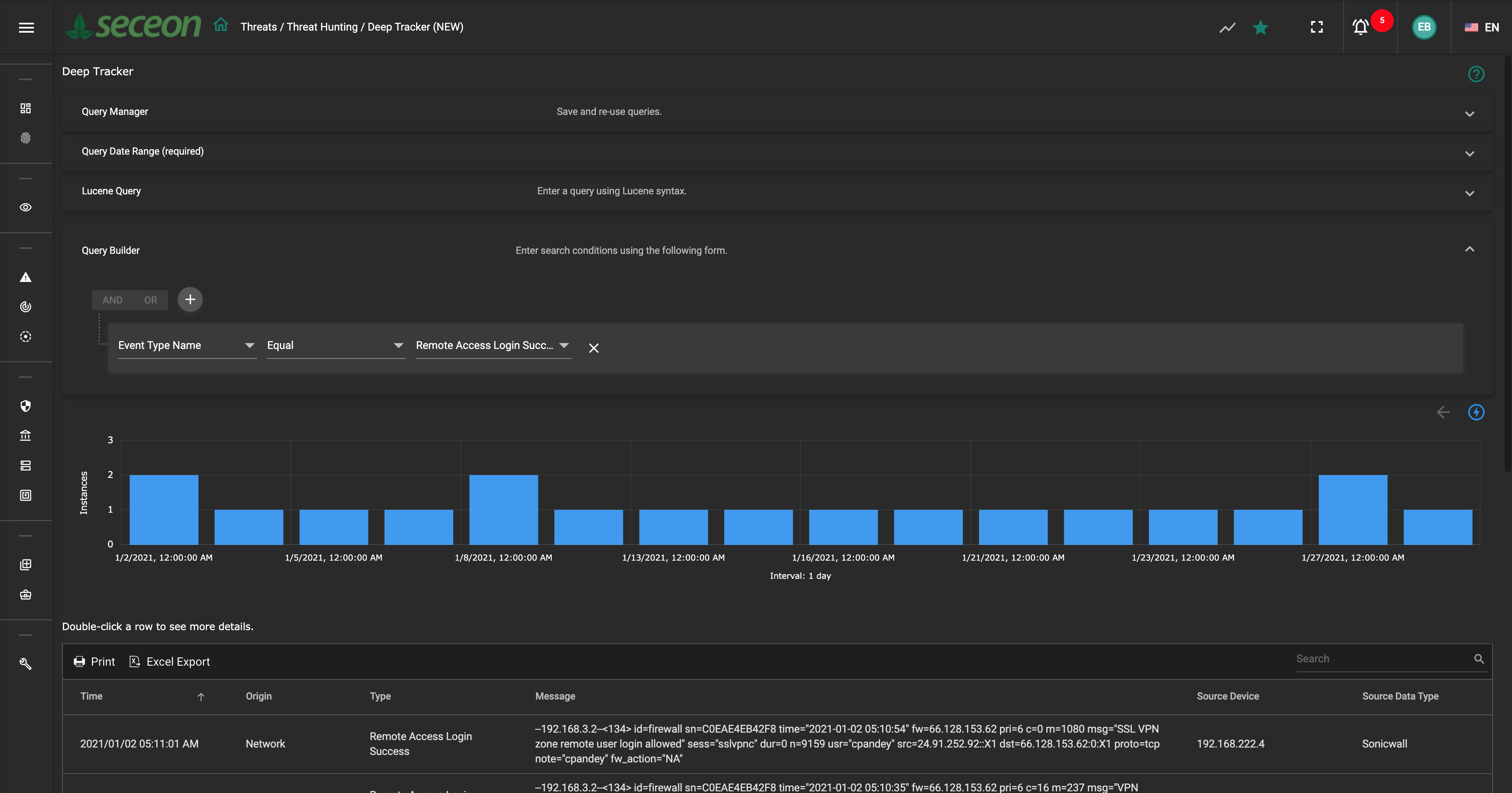Open the hamburger navigation menu

[26, 27]
